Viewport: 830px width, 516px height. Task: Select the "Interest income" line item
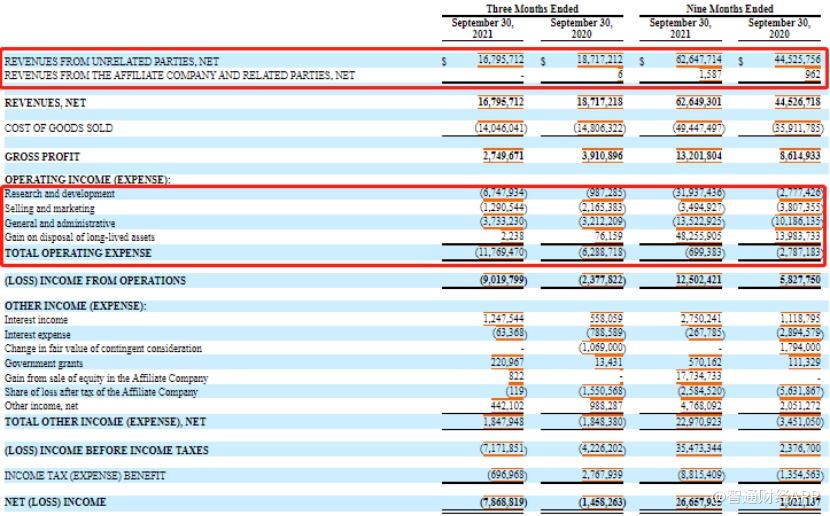tap(36, 319)
